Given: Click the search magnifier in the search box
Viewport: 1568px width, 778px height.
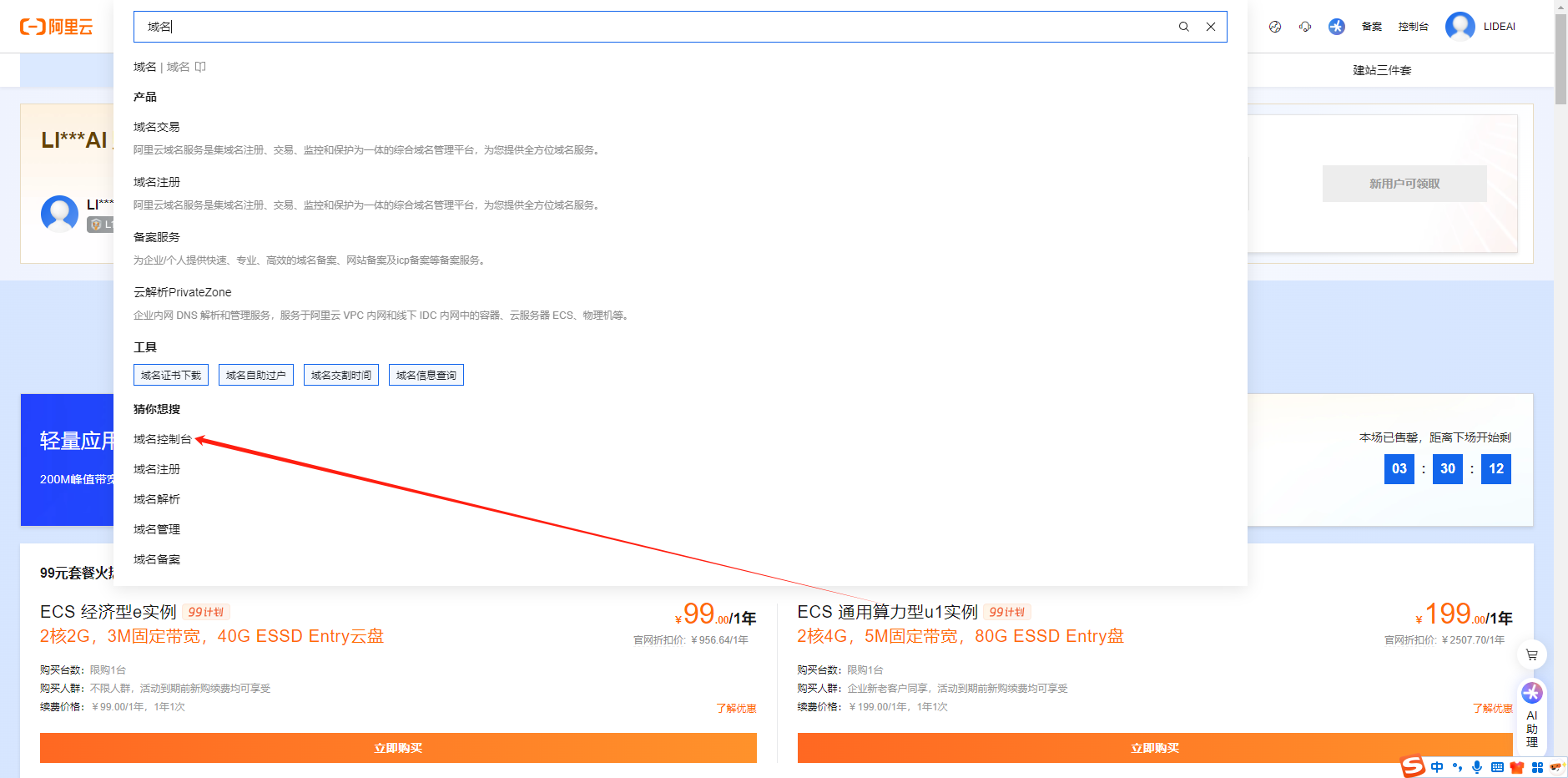Looking at the screenshot, I should (1184, 26).
